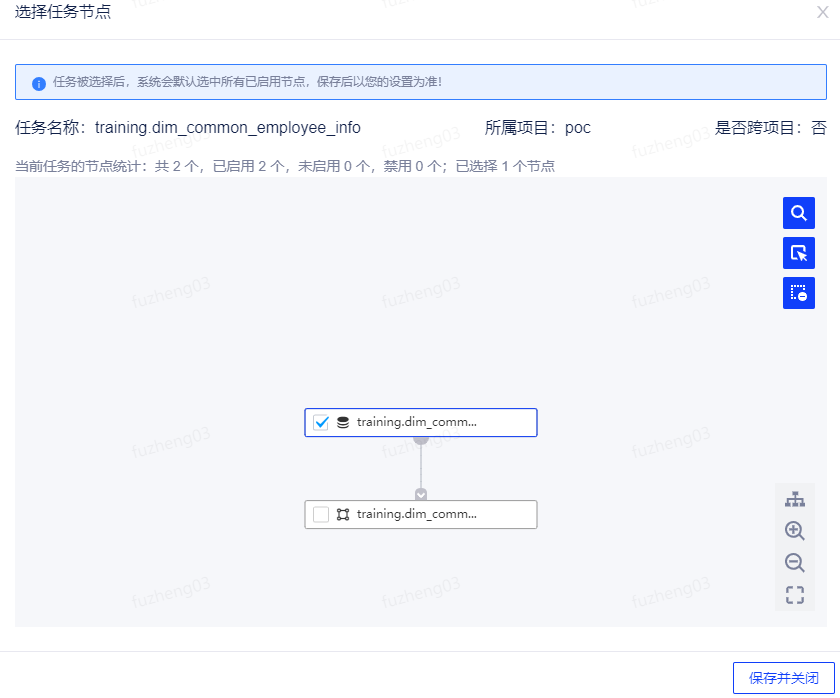Click the notice banner text about default selection
The width and height of the screenshot is (840, 698).
(247, 82)
